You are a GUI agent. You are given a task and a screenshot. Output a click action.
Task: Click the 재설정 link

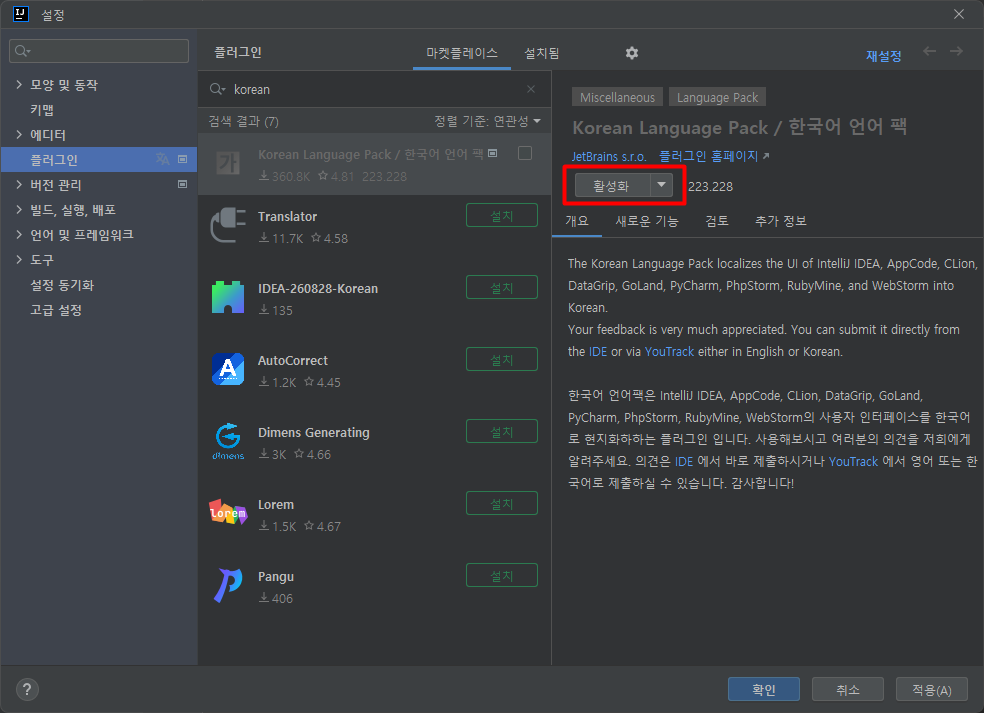884,56
